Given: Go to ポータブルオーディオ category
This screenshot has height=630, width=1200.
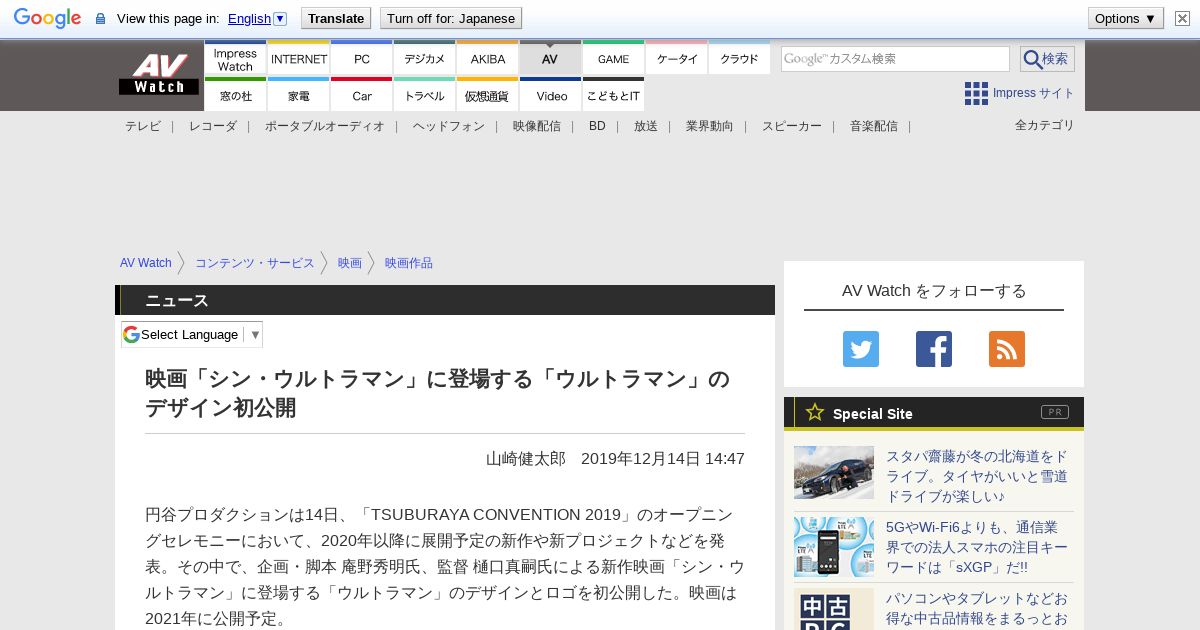Looking at the screenshot, I should click(325, 126).
